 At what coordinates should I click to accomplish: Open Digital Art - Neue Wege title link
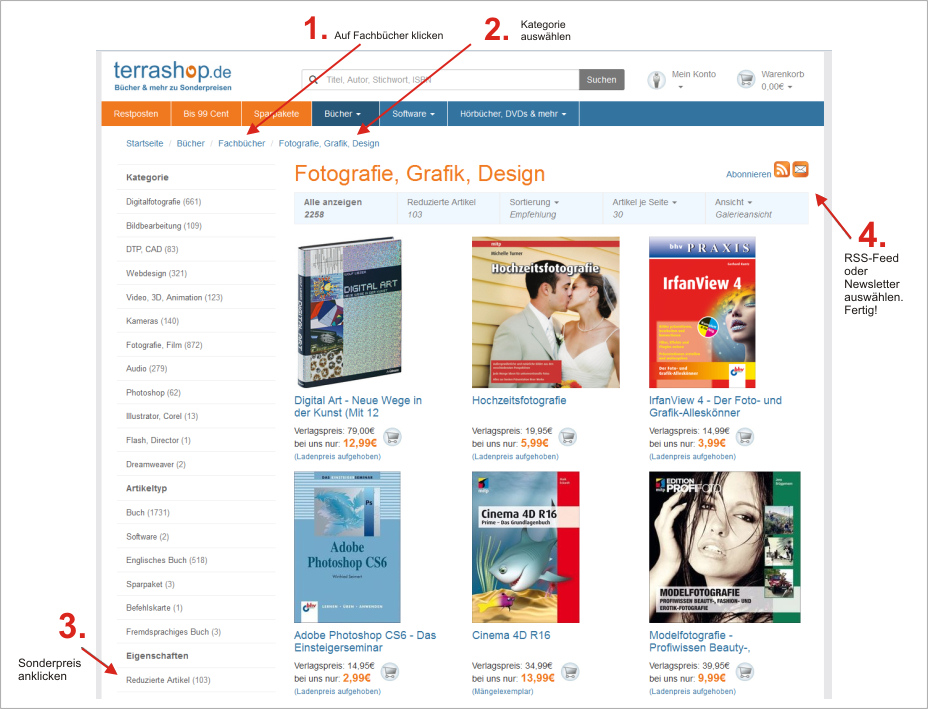coord(358,407)
